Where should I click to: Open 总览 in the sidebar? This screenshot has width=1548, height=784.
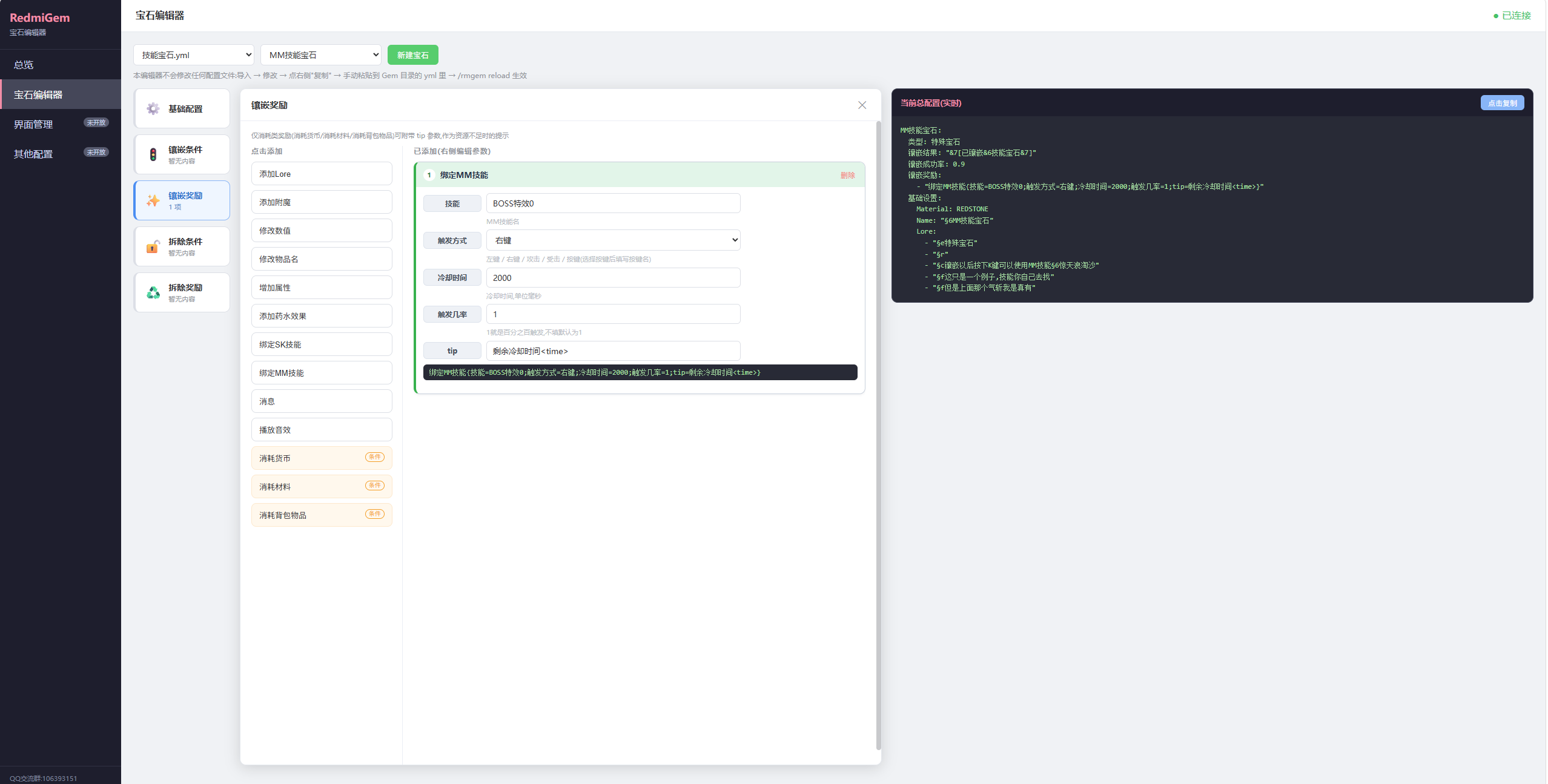click(61, 65)
